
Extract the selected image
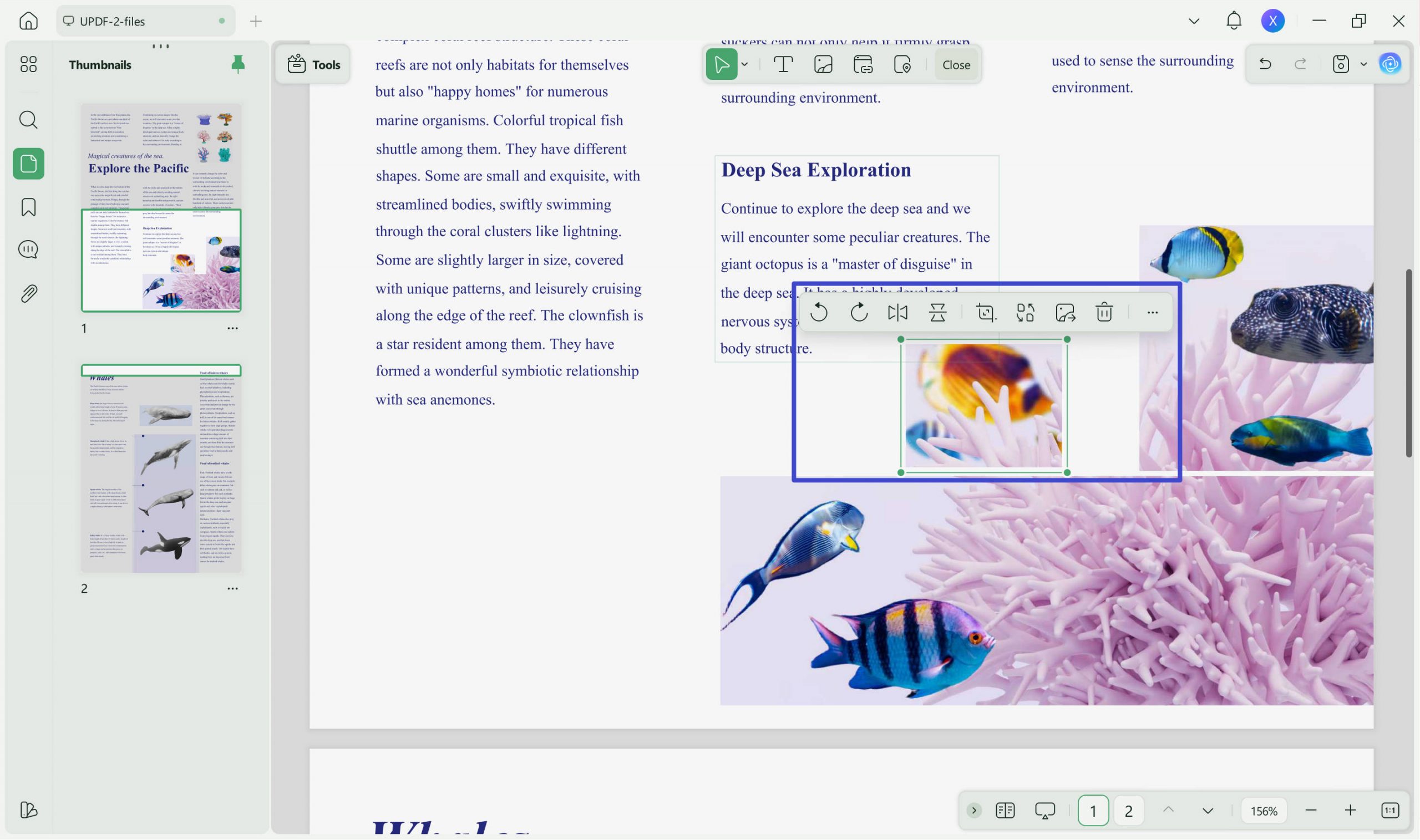pos(1065,313)
